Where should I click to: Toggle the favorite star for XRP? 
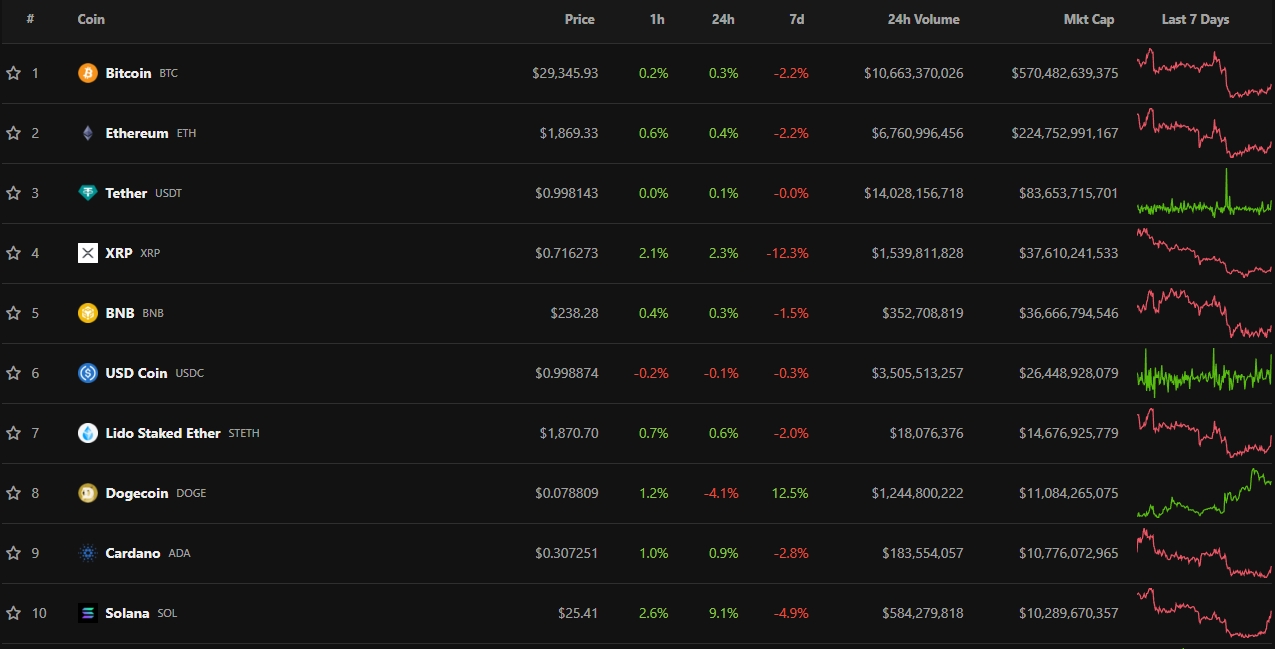[13, 253]
